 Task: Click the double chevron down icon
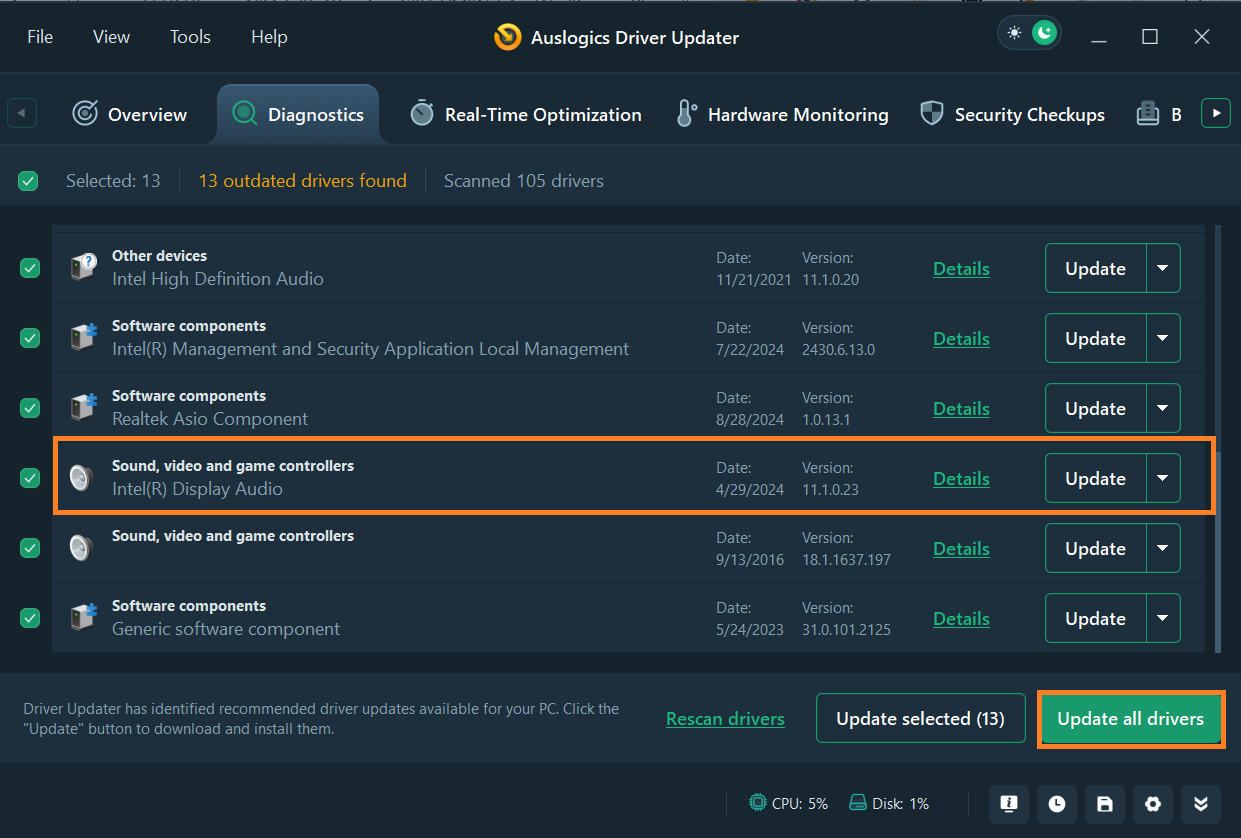(1201, 803)
